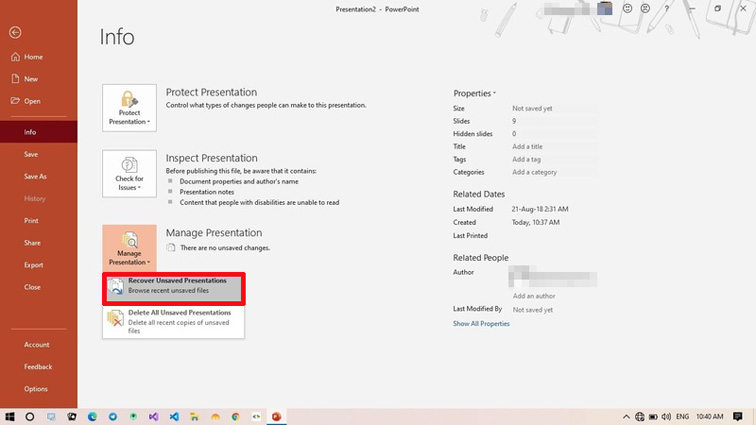Open network globe icon in tray
The image size is (756, 425).
[x=639, y=416]
